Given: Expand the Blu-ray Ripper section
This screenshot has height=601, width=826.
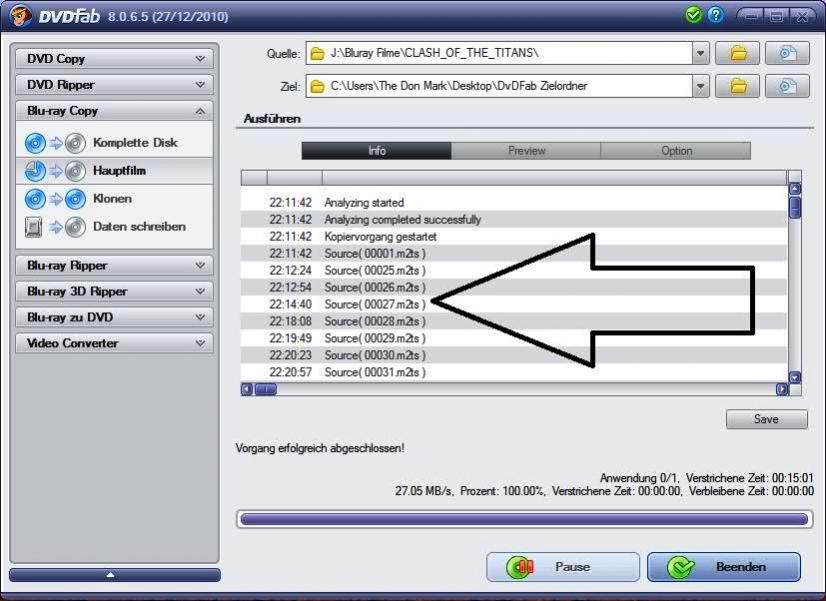Looking at the screenshot, I should tap(114, 265).
